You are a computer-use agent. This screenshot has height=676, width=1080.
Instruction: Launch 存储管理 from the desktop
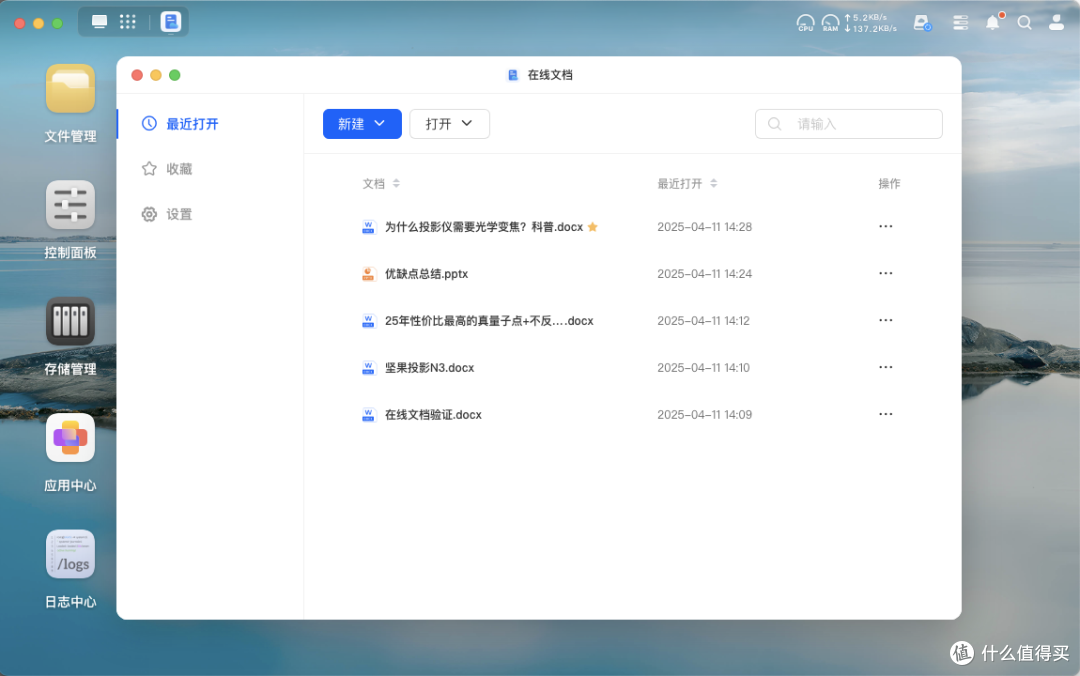(70, 321)
